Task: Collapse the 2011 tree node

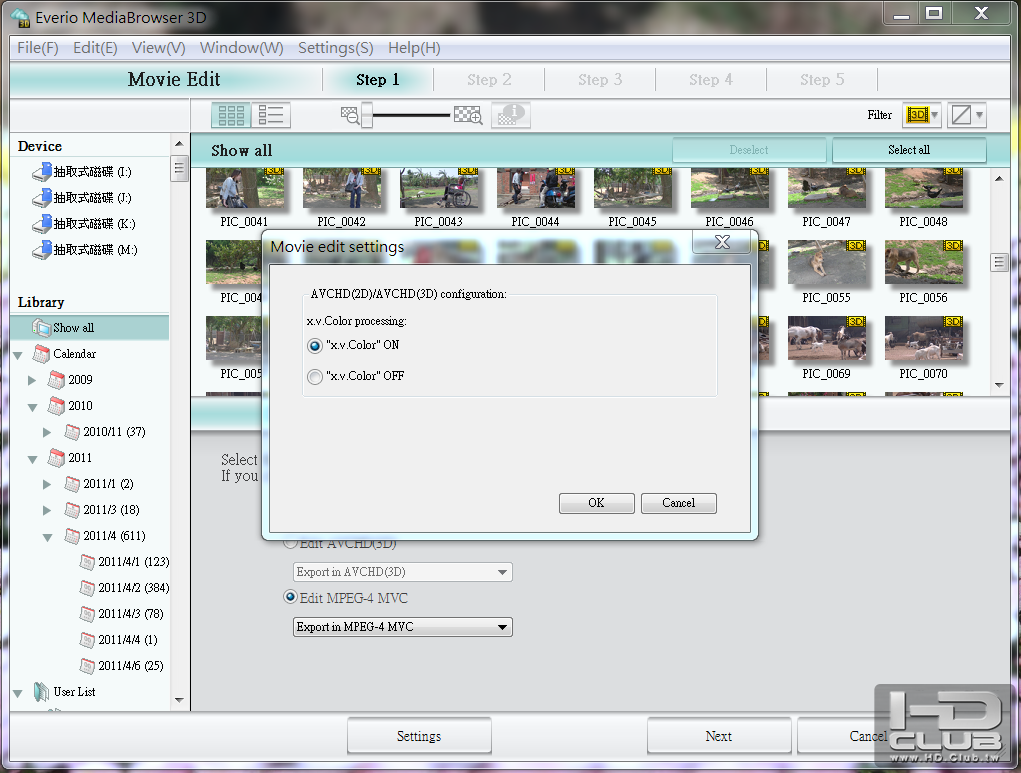Action: pyautogui.click(x=33, y=459)
